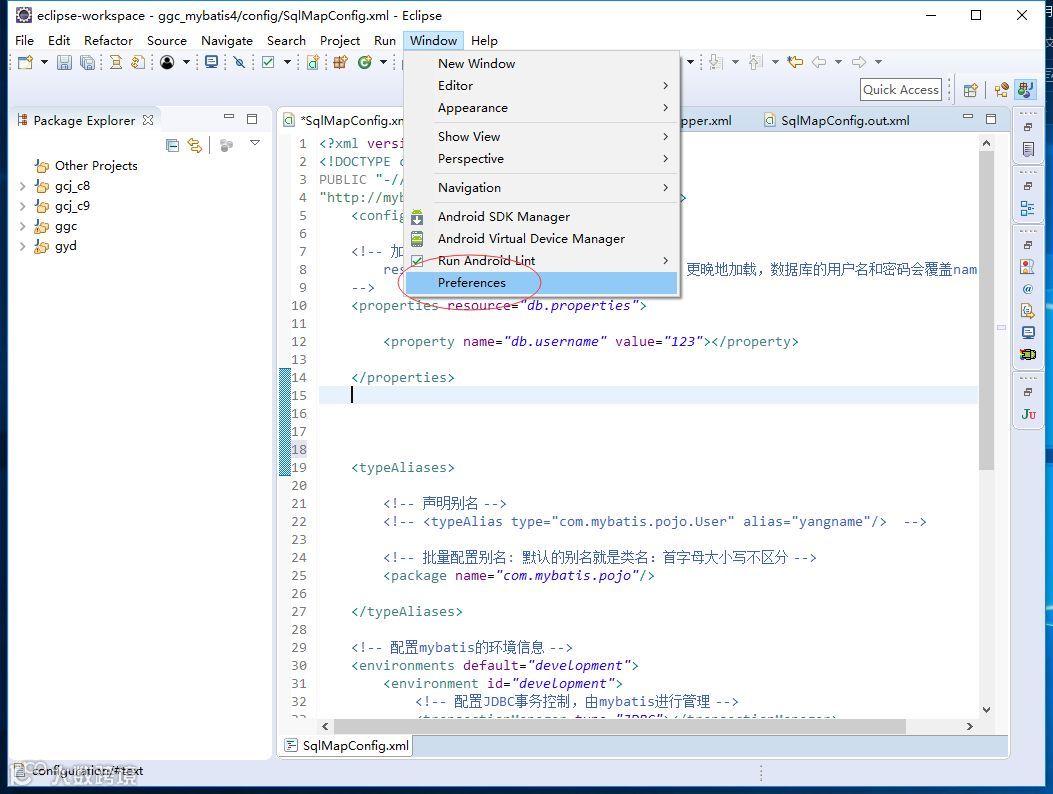The image size is (1053, 794).
Task: Click the Save All toolbar icon
Action: tap(87, 63)
